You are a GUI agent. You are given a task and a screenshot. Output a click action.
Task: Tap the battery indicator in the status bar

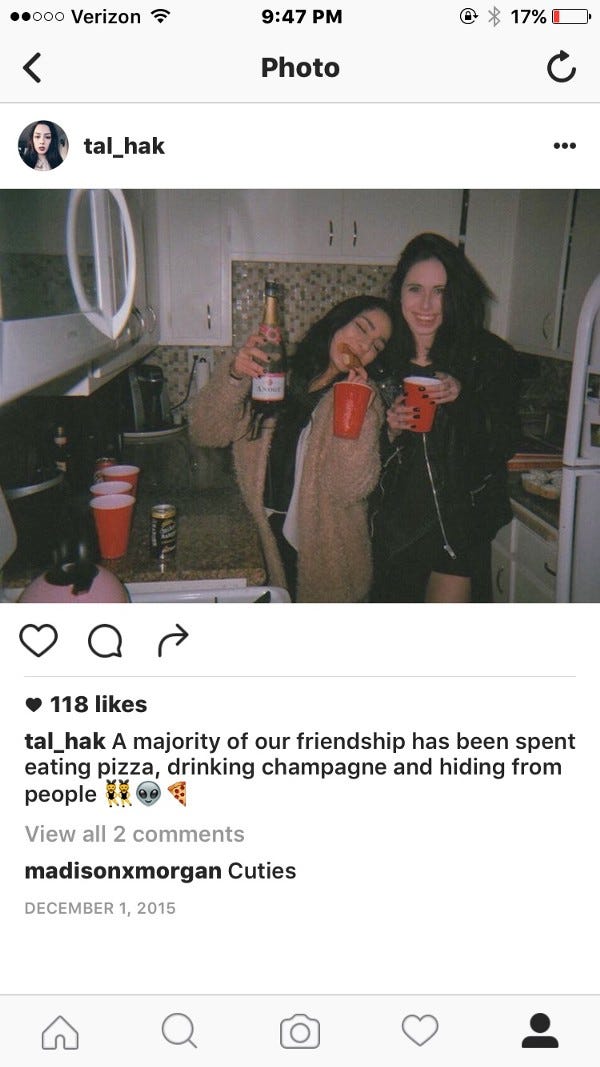click(x=571, y=16)
